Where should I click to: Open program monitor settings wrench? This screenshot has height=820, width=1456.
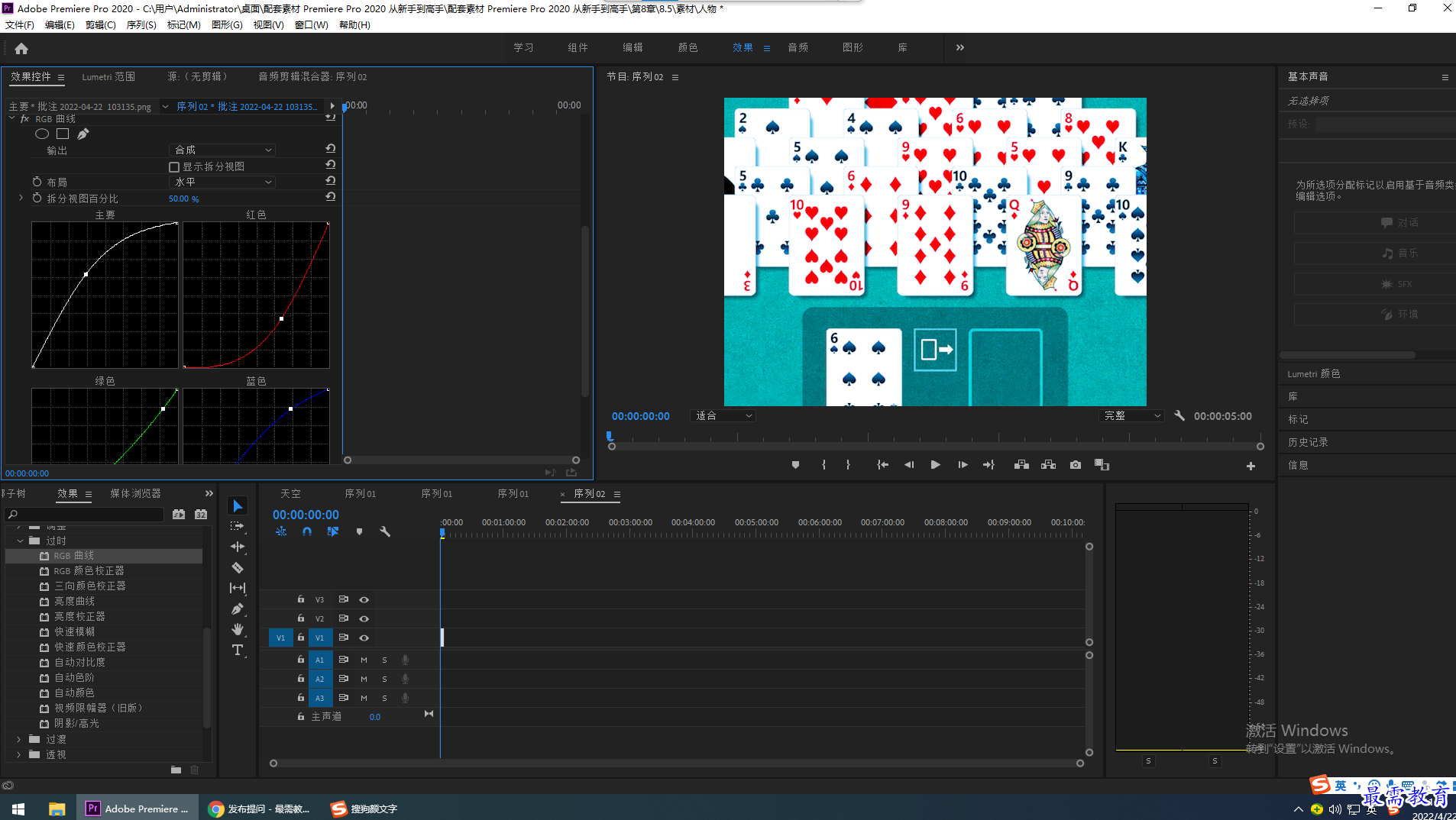click(1179, 415)
